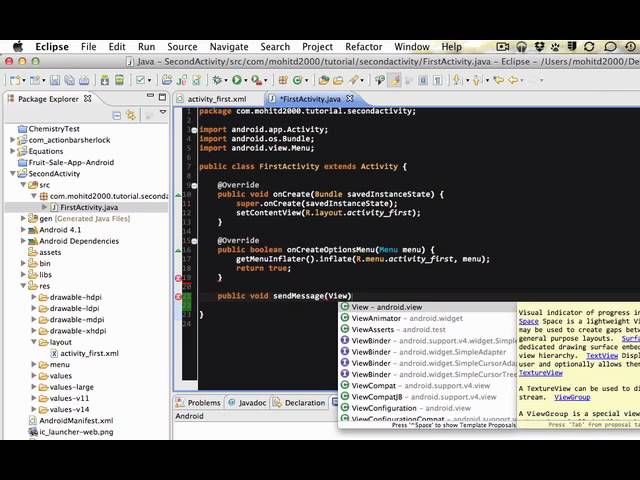Image resolution: width=640 pixels, height=480 pixels.
Task: Select 'ViewAnimator' completion proposal
Action: 427,318
